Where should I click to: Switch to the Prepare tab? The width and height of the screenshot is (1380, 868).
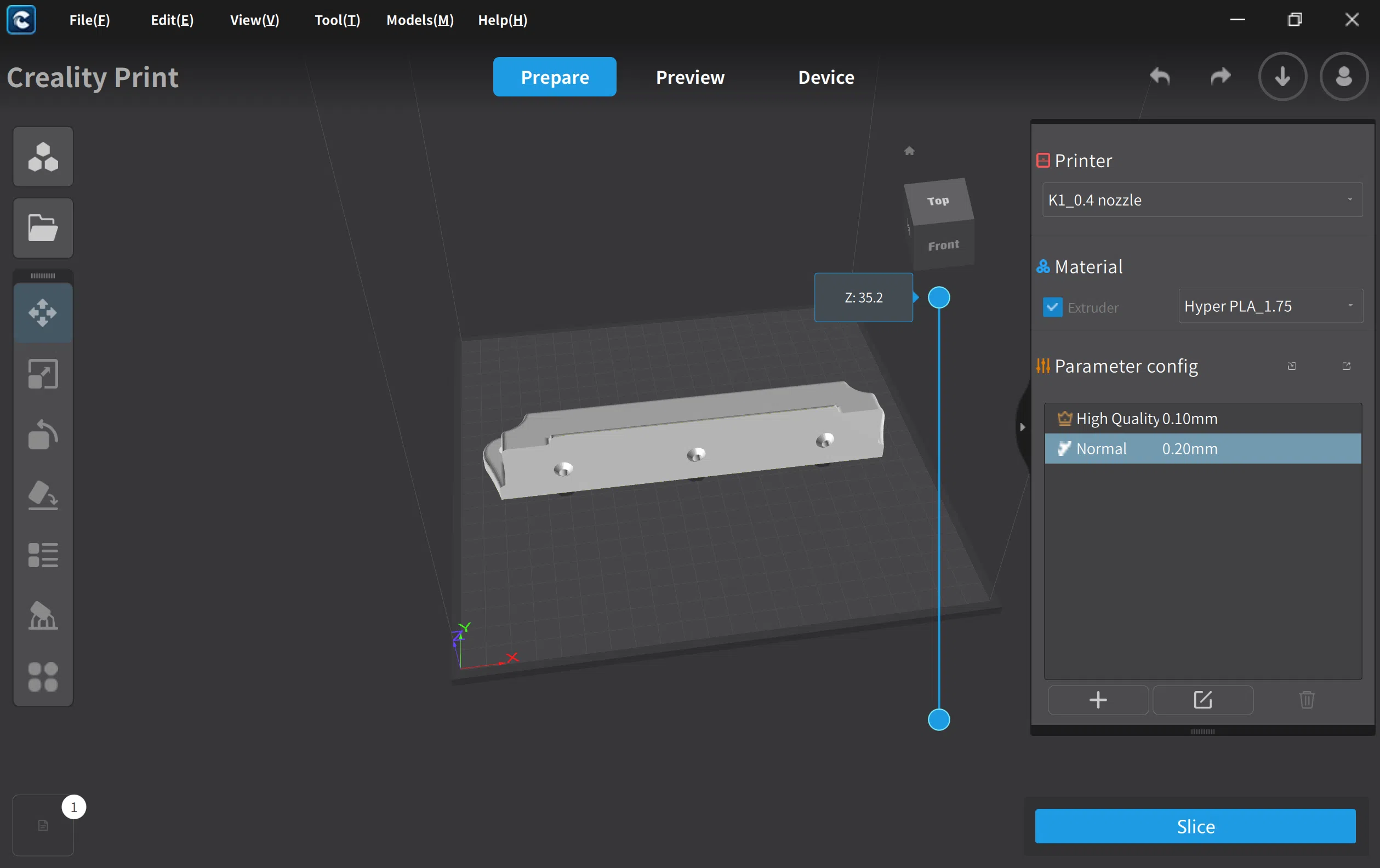click(x=555, y=77)
